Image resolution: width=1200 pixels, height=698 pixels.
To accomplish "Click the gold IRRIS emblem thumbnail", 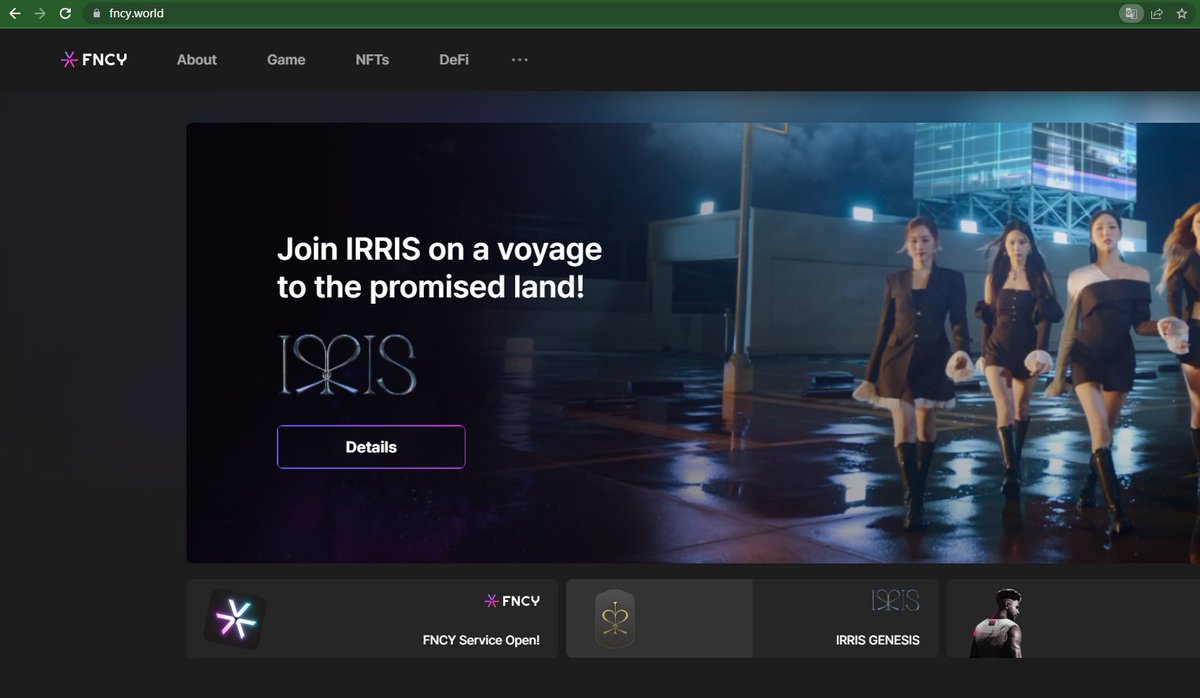I will click(x=614, y=618).
